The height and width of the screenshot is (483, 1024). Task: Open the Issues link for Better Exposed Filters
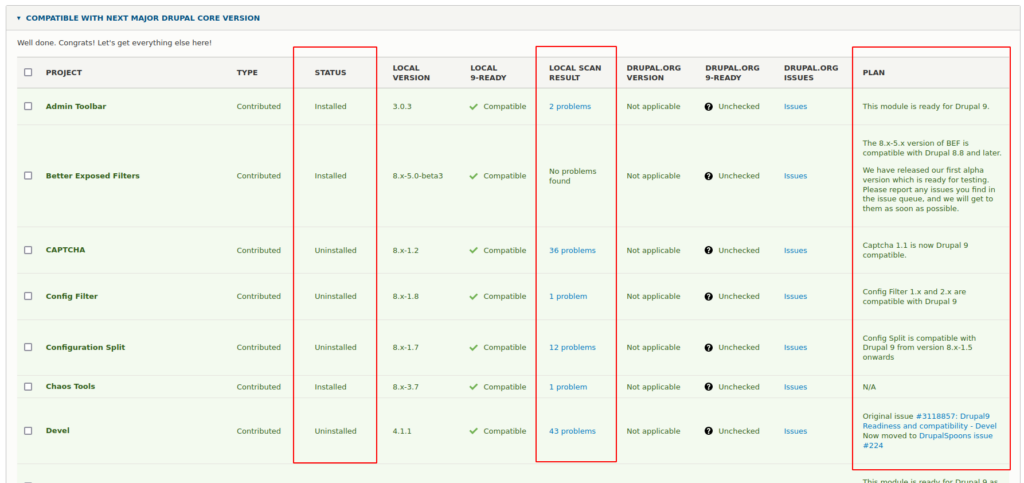795,176
